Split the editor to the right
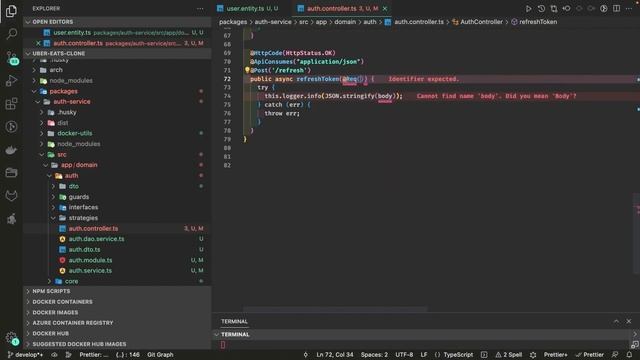 click(x=616, y=9)
